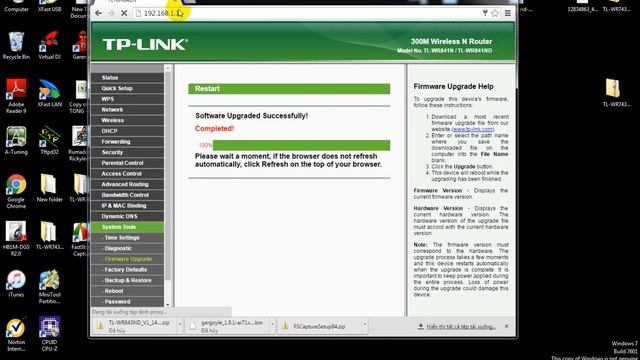Expand gargoyle download dropdown arrow
Viewport: 640px width, 360px height.
(x=272, y=325)
